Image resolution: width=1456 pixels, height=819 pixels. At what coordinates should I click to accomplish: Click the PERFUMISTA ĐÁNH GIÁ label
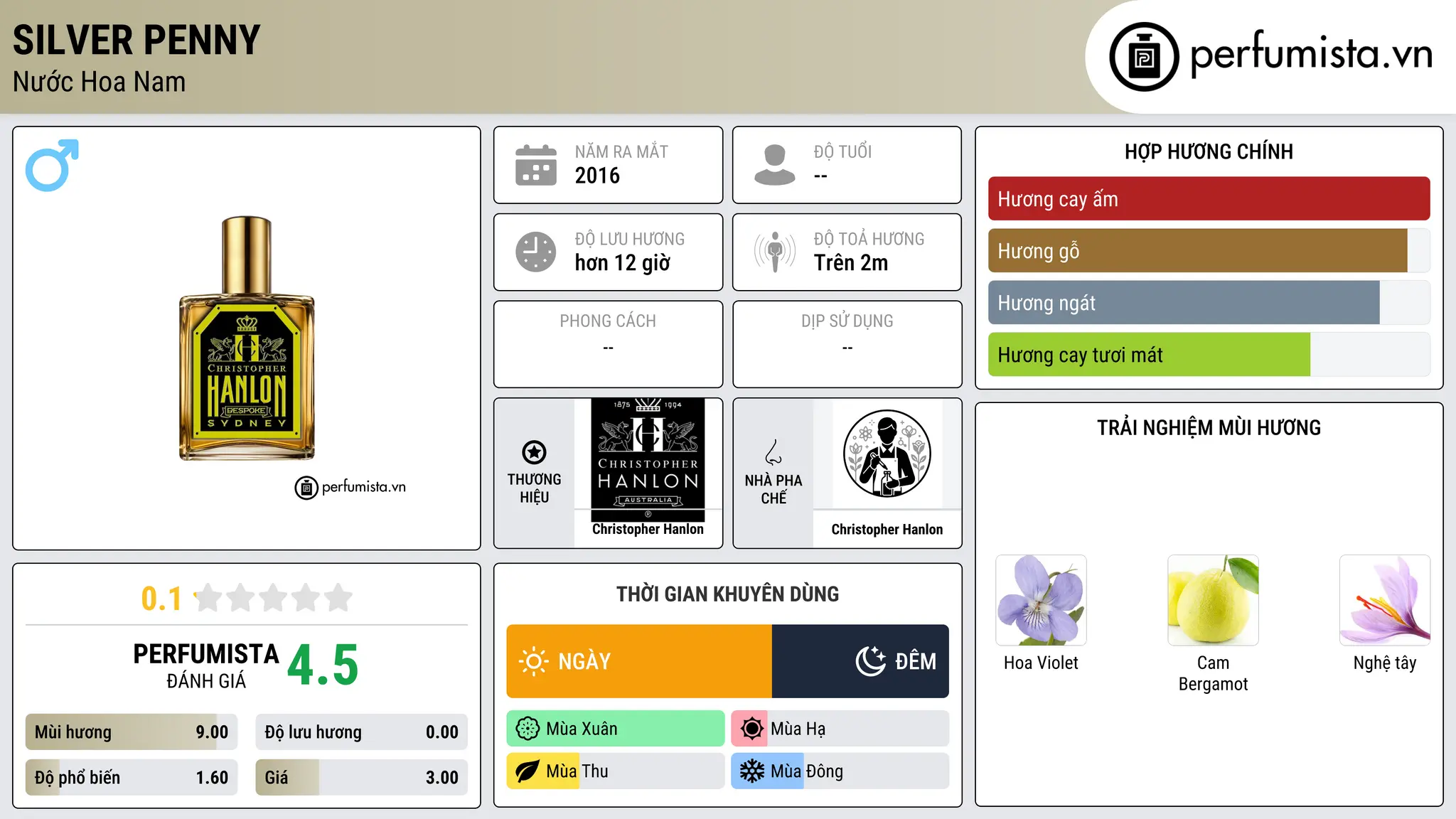(206, 665)
